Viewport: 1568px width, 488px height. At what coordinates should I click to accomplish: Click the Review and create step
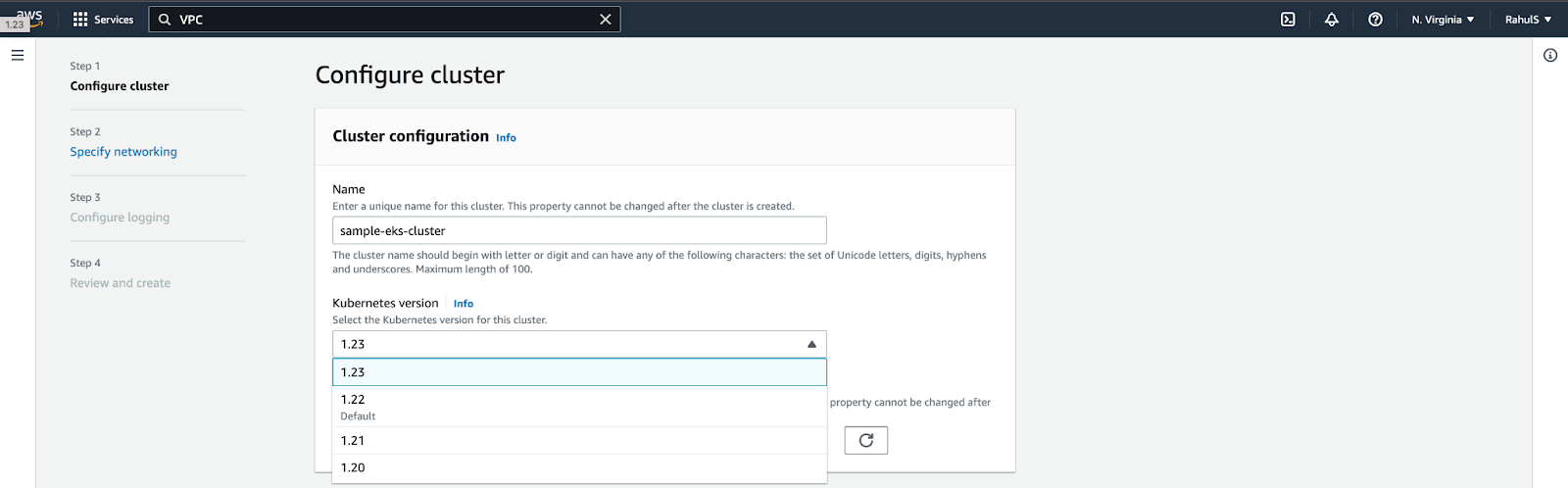121,283
